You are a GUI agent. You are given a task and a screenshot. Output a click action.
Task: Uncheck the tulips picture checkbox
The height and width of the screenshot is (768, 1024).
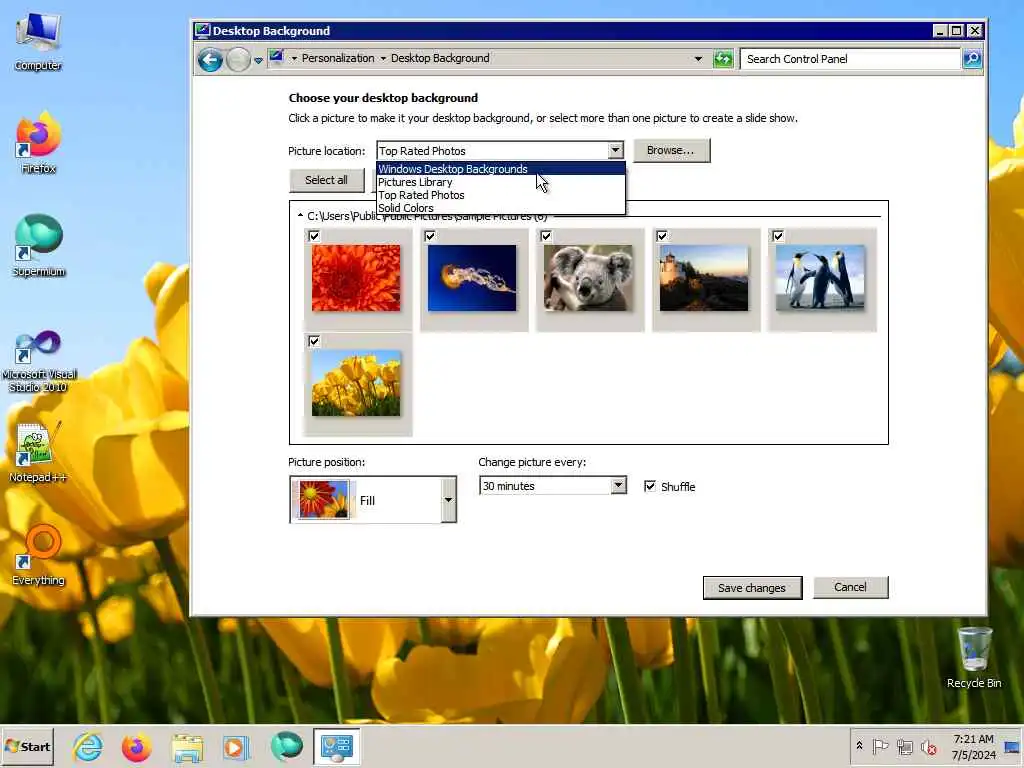pos(314,341)
